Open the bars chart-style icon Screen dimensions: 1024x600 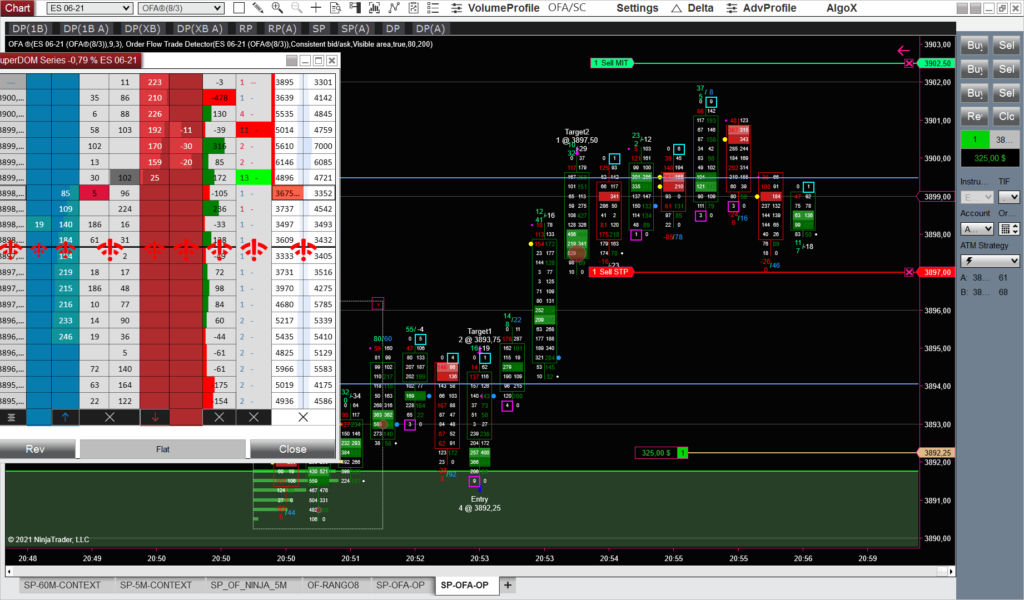point(374,8)
